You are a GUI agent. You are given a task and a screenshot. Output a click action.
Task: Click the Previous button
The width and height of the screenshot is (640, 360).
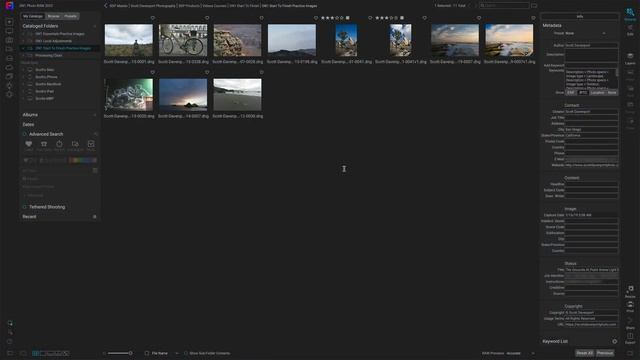605,353
